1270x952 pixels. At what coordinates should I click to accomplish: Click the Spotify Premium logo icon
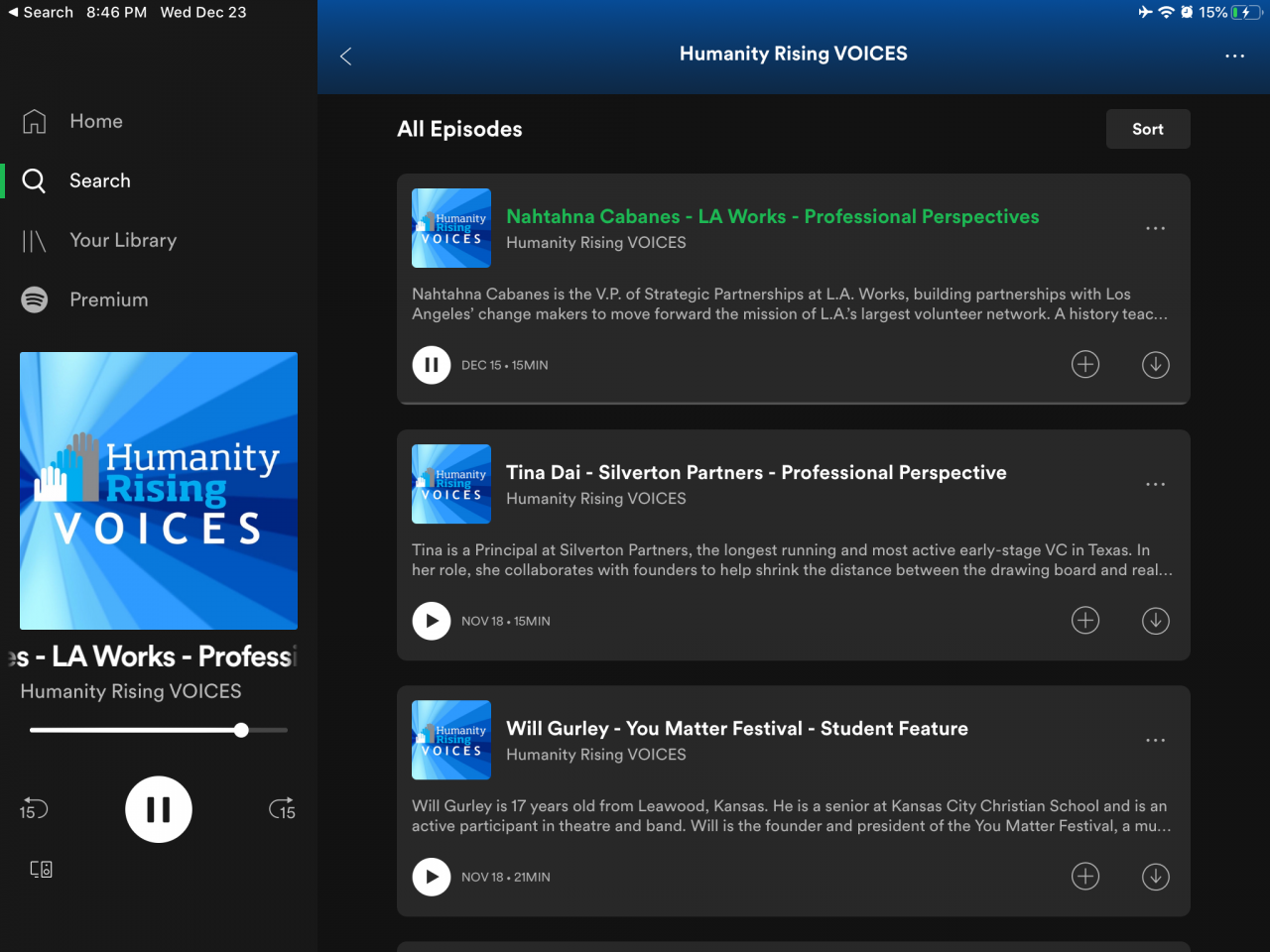click(35, 299)
